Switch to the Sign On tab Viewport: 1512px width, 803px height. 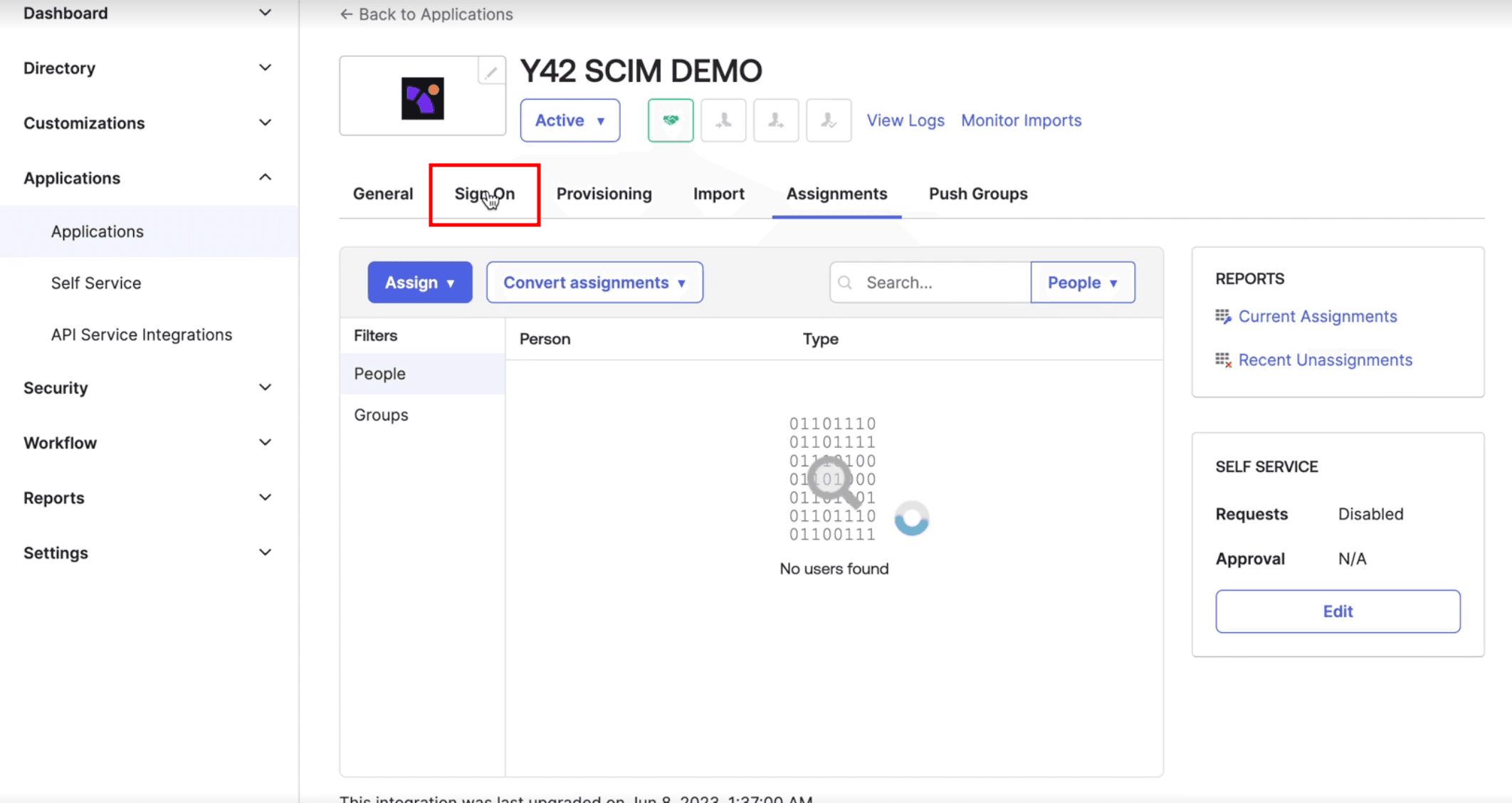(485, 193)
